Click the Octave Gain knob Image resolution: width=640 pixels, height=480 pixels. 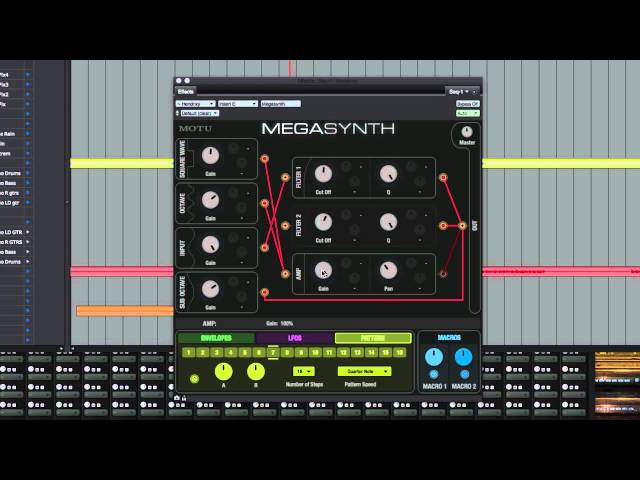tap(211, 200)
